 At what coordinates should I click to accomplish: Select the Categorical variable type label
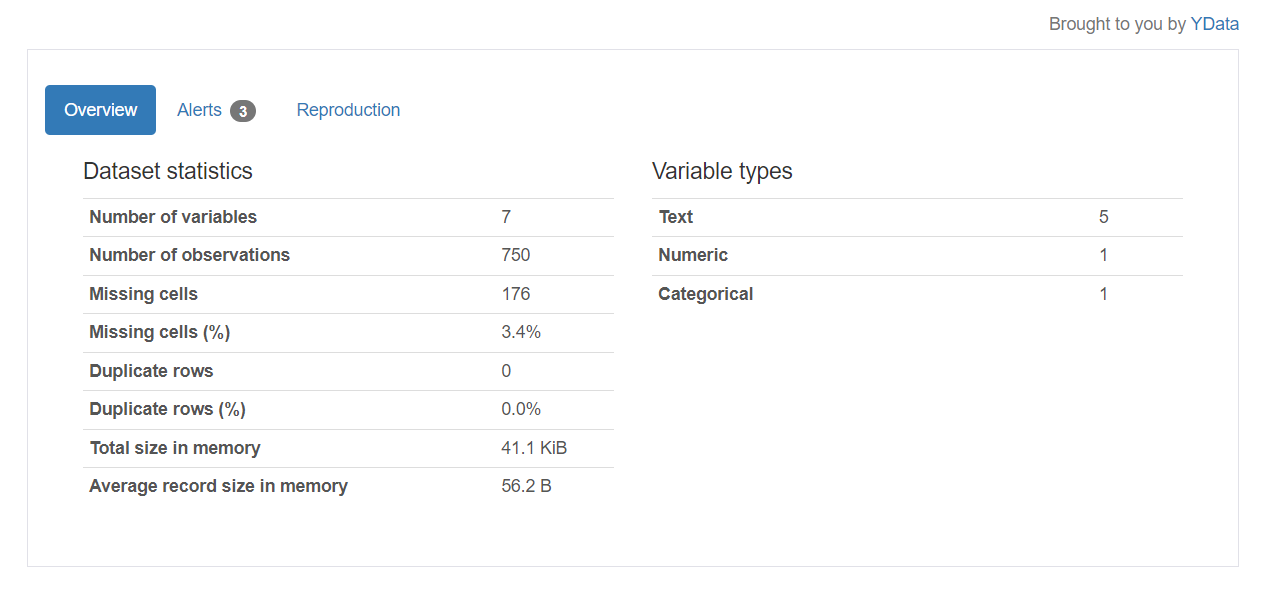pyautogui.click(x=706, y=294)
